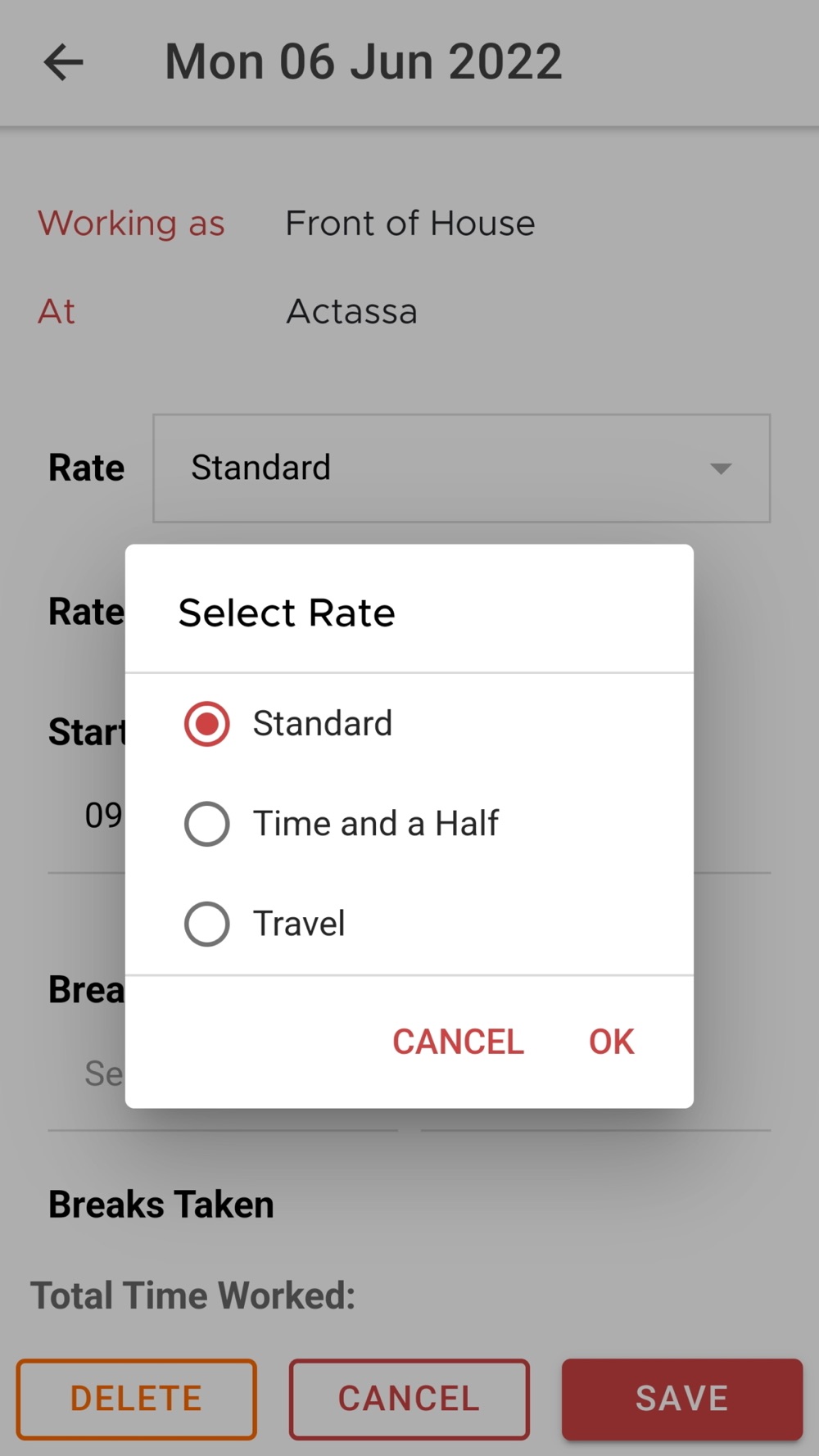This screenshot has width=819, height=1456.
Task: Click the Time and a Half label
Action: (376, 824)
